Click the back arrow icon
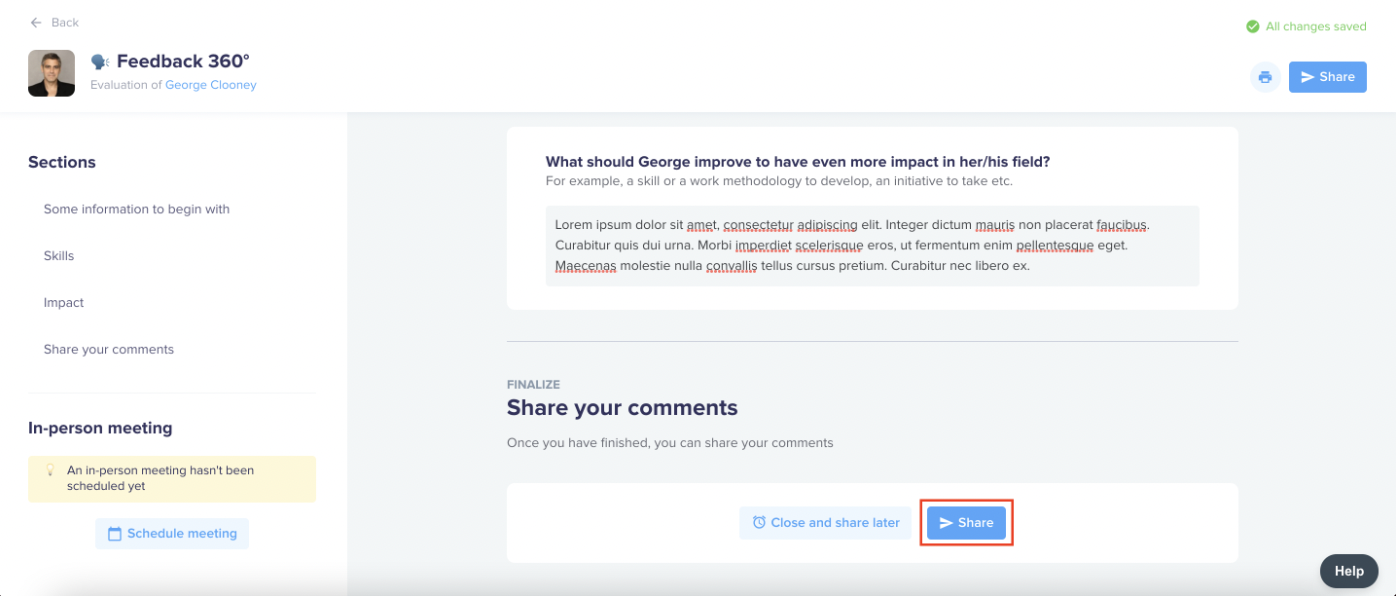Viewport: 1396px width, 596px height. click(x=37, y=22)
